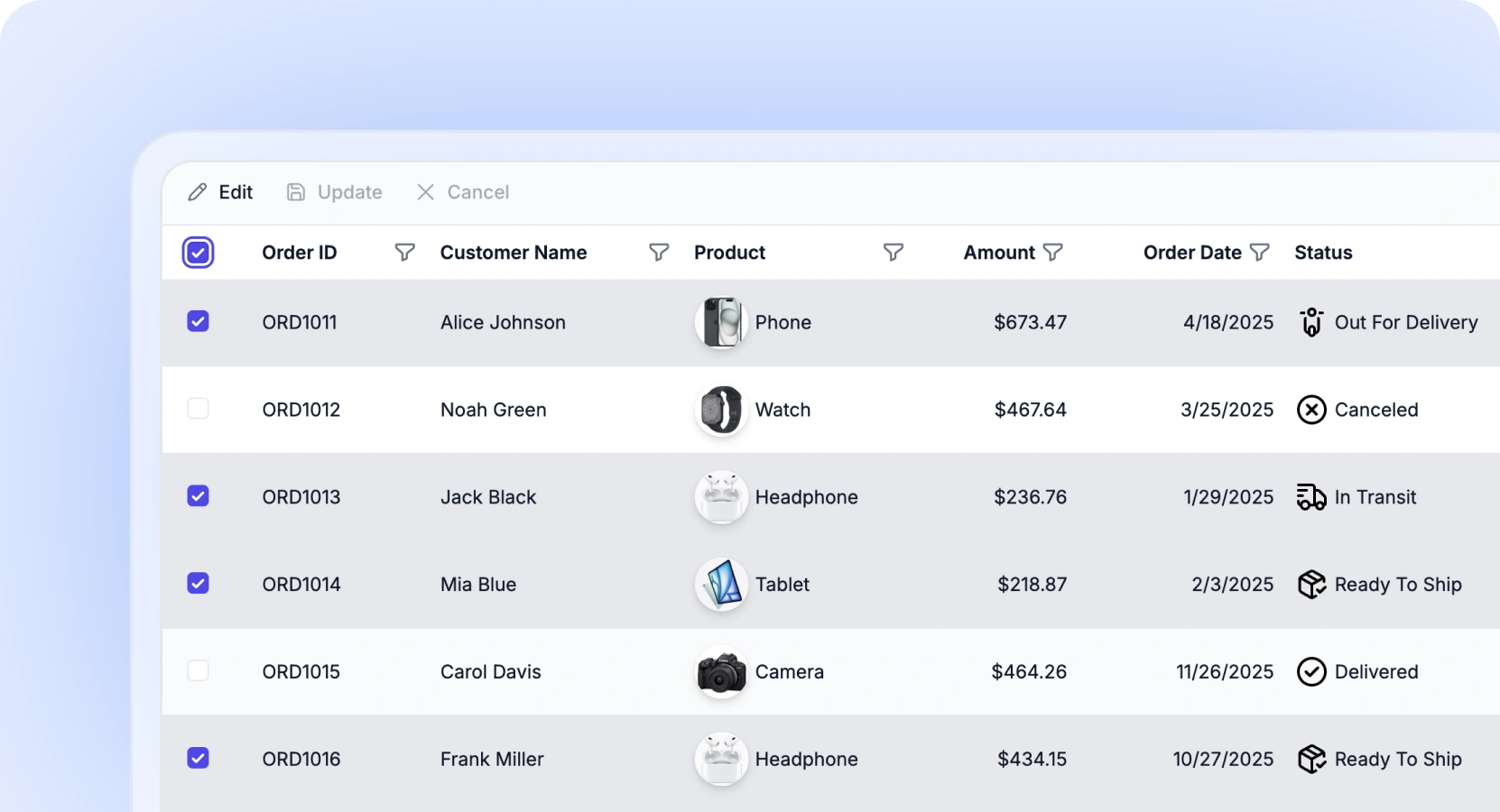Click the Camera product thumbnail
1500x812 pixels.
point(721,672)
